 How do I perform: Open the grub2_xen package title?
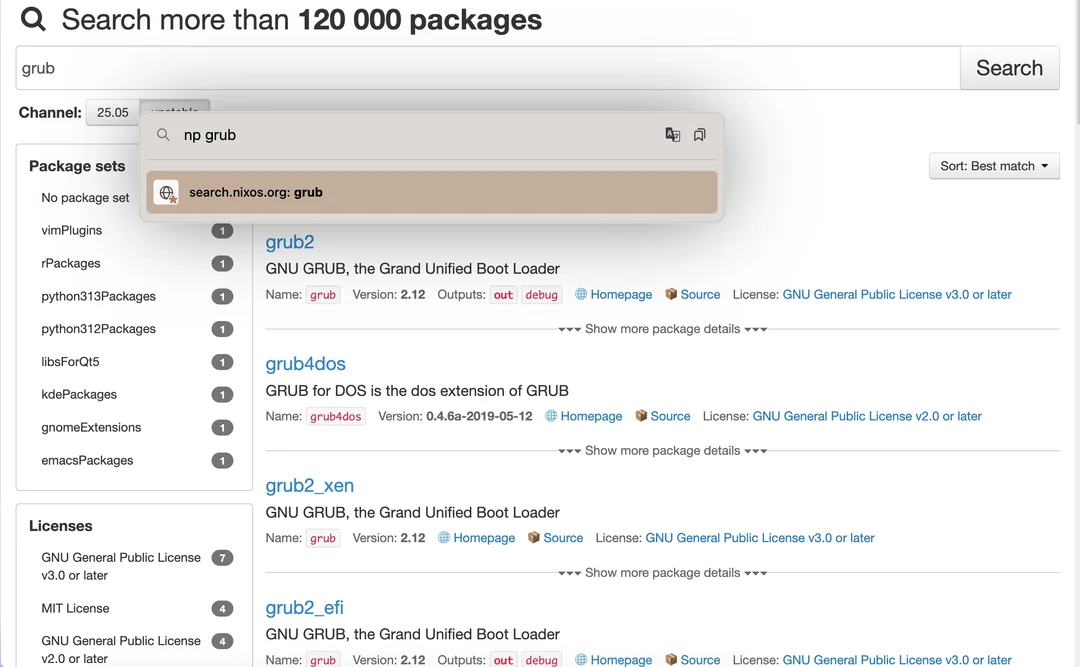(x=309, y=485)
